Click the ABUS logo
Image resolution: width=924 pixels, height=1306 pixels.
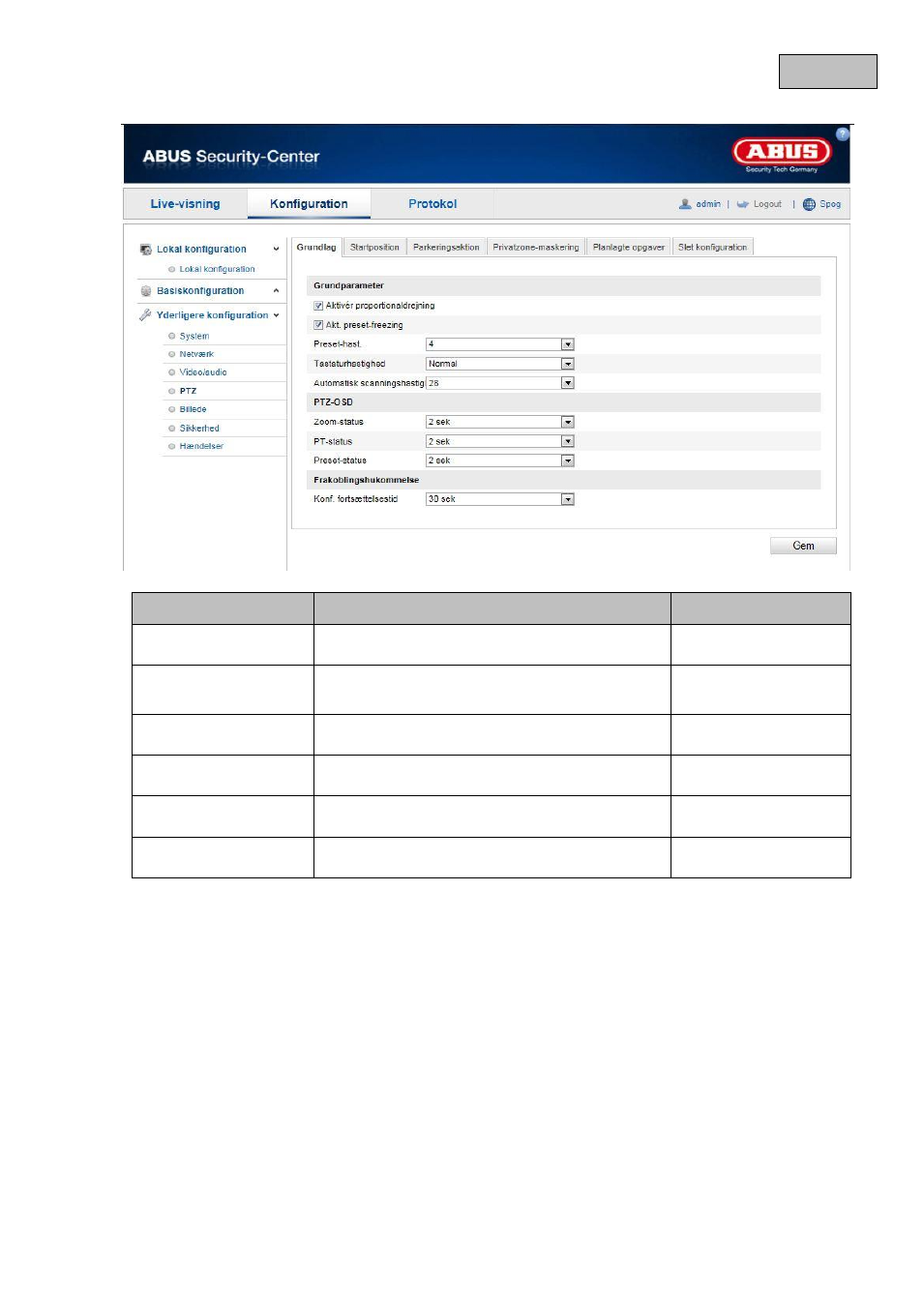tap(782, 154)
